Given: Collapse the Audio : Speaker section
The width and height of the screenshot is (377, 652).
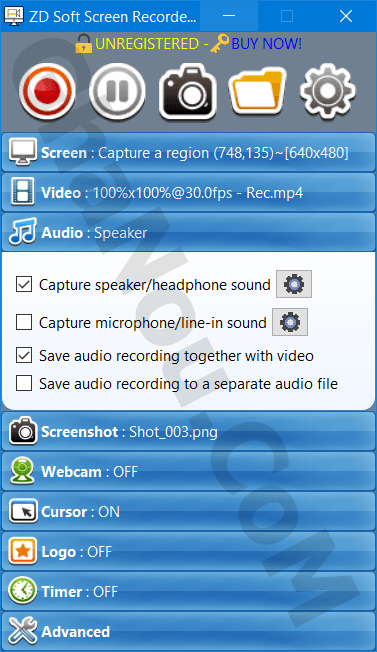Looking at the screenshot, I should tap(188, 232).
